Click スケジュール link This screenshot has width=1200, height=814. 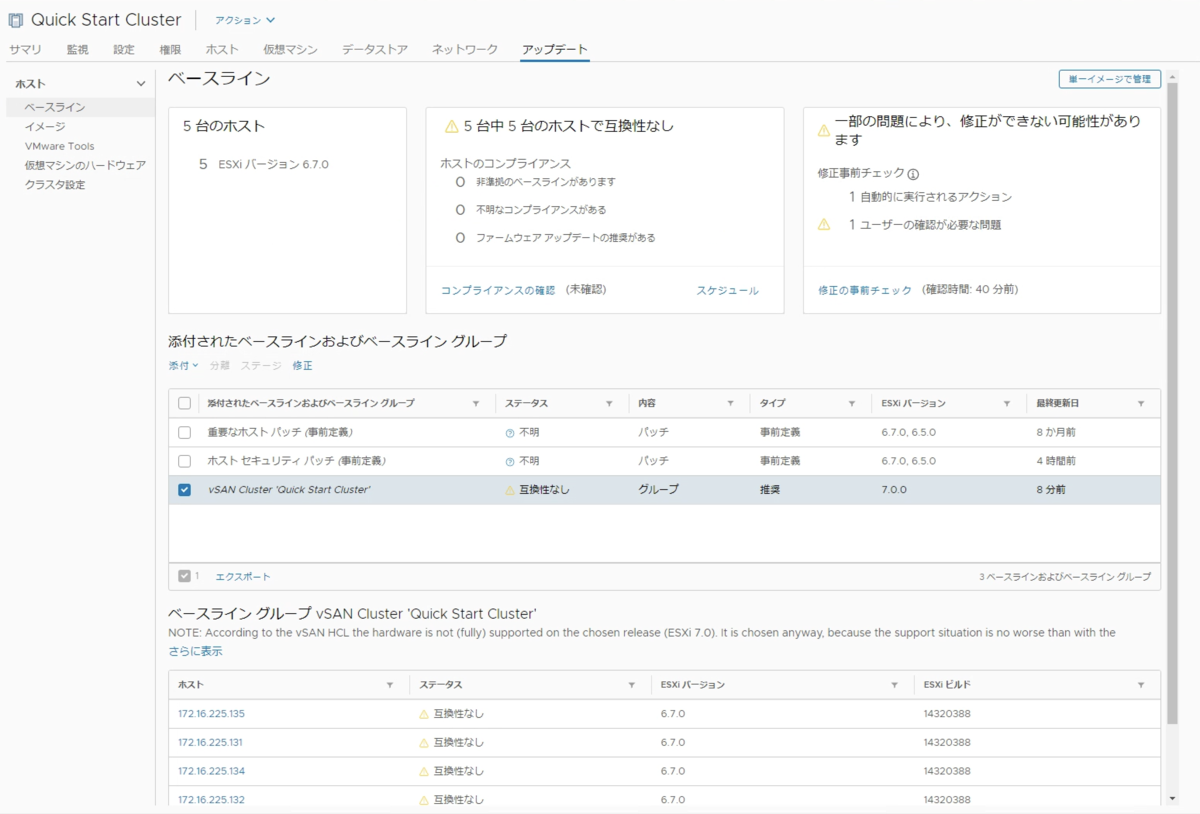tap(727, 290)
